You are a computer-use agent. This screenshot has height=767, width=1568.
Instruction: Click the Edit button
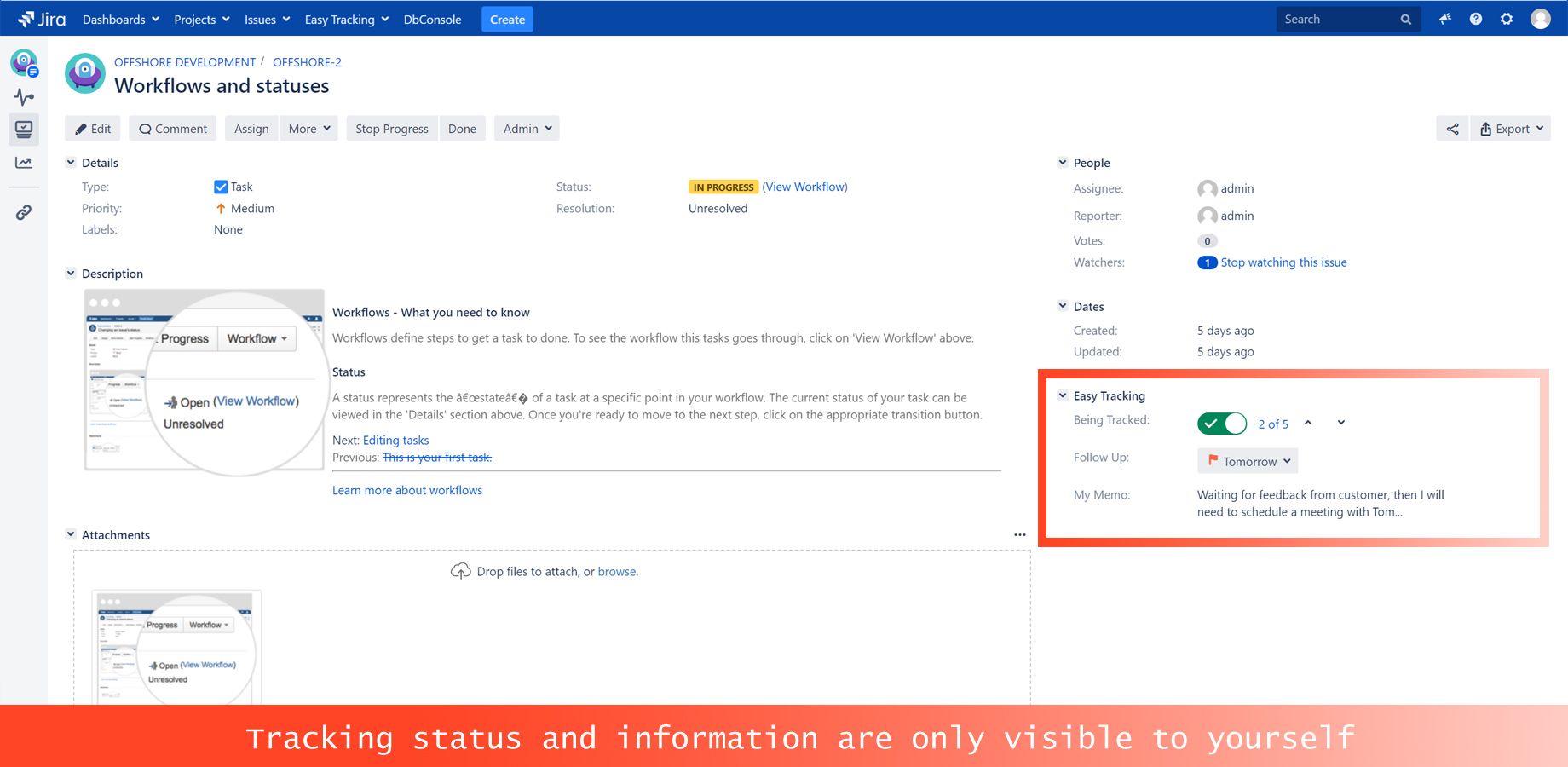pyautogui.click(x=93, y=129)
